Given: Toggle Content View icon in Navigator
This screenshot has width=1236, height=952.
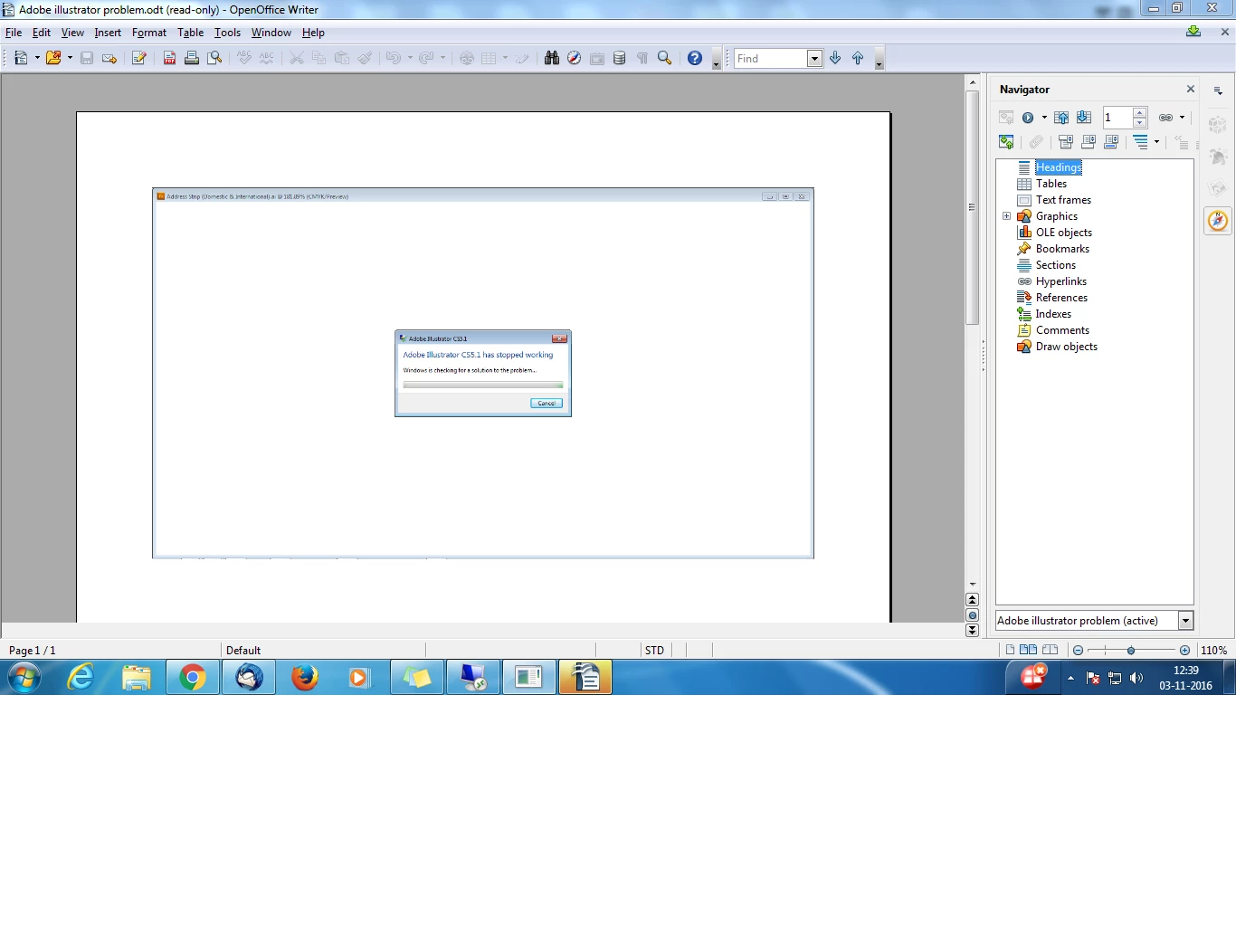Looking at the screenshot, I should [1006, 142].
